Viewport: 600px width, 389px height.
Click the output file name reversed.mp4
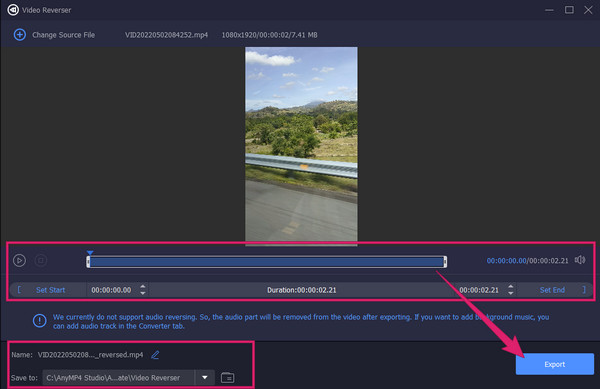(90, 355)
